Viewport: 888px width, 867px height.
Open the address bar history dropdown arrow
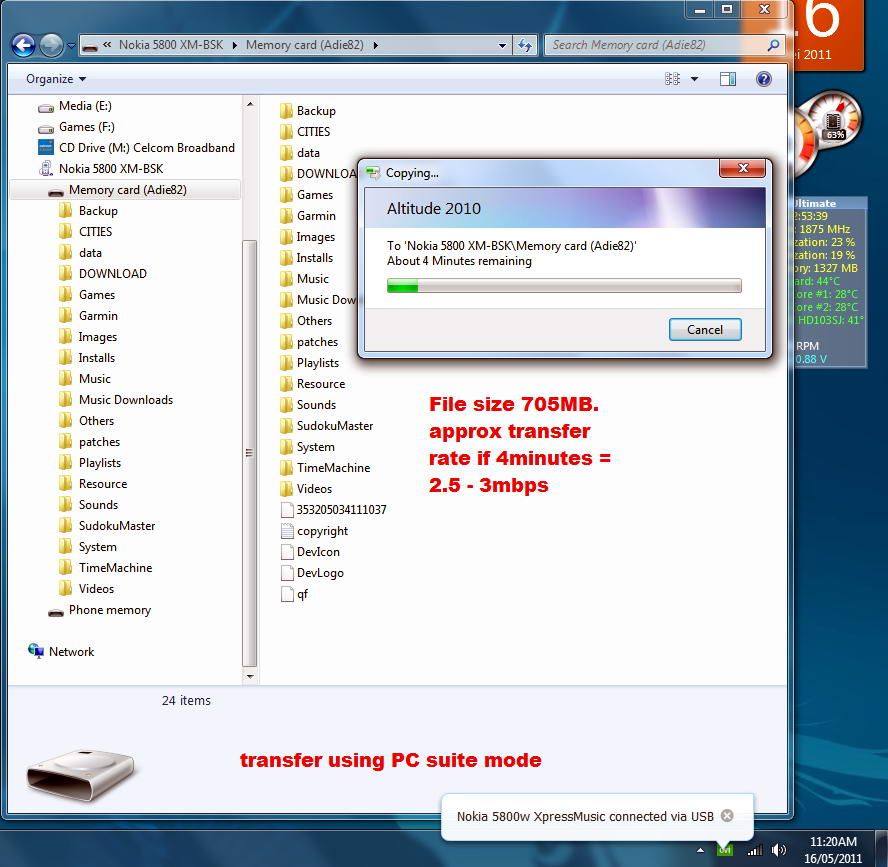pyautogui.click(x=502, y=45)
